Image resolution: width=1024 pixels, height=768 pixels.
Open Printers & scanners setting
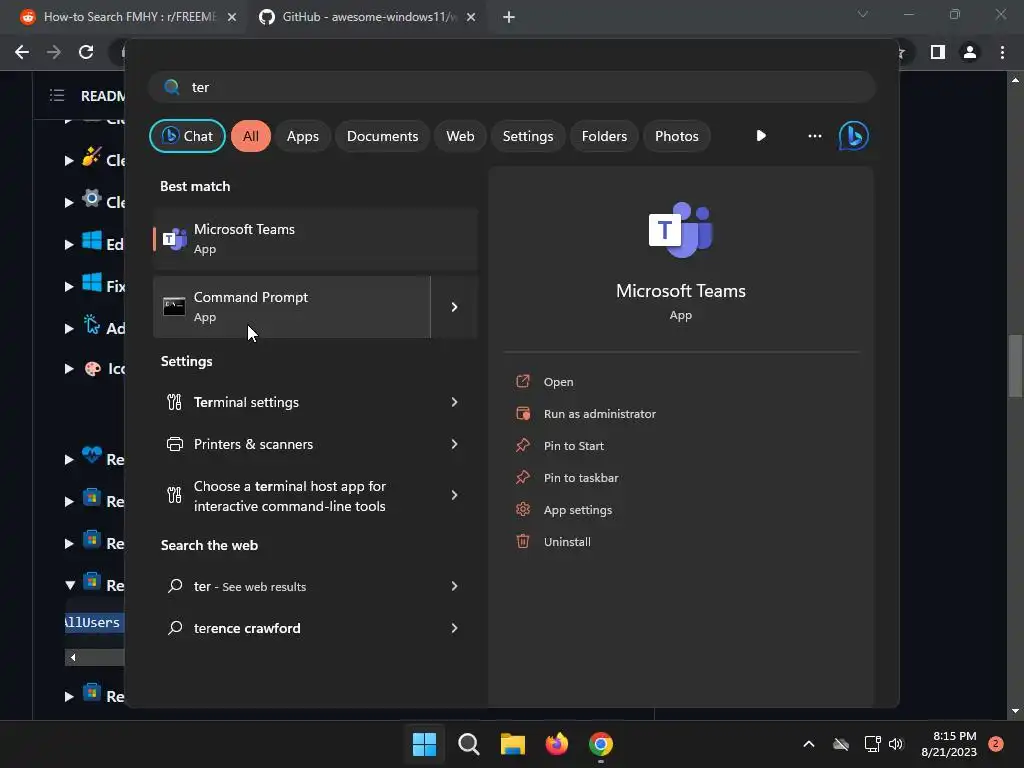point(253,444)
